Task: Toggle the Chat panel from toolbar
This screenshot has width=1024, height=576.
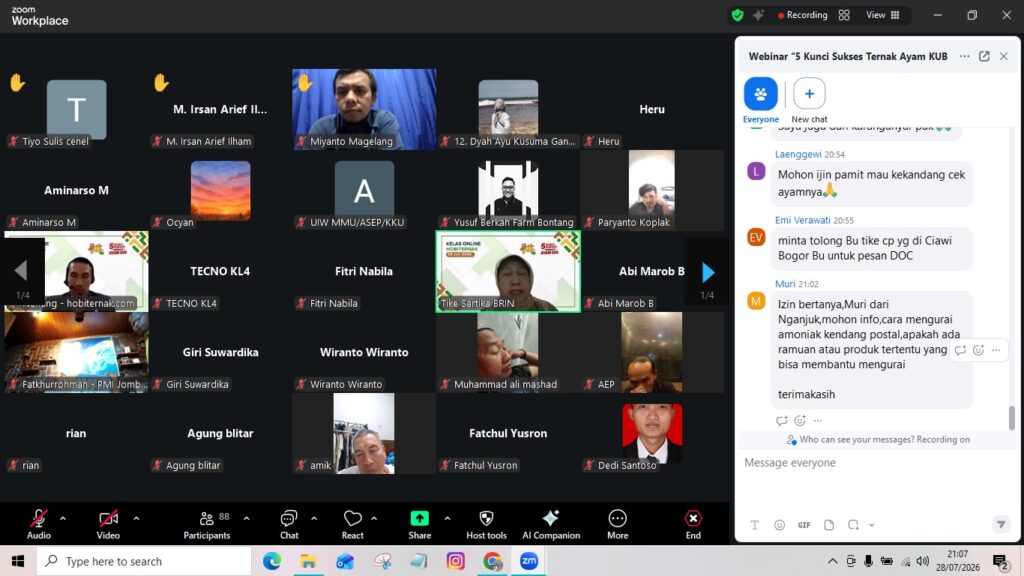Action: tap(289, 525)
